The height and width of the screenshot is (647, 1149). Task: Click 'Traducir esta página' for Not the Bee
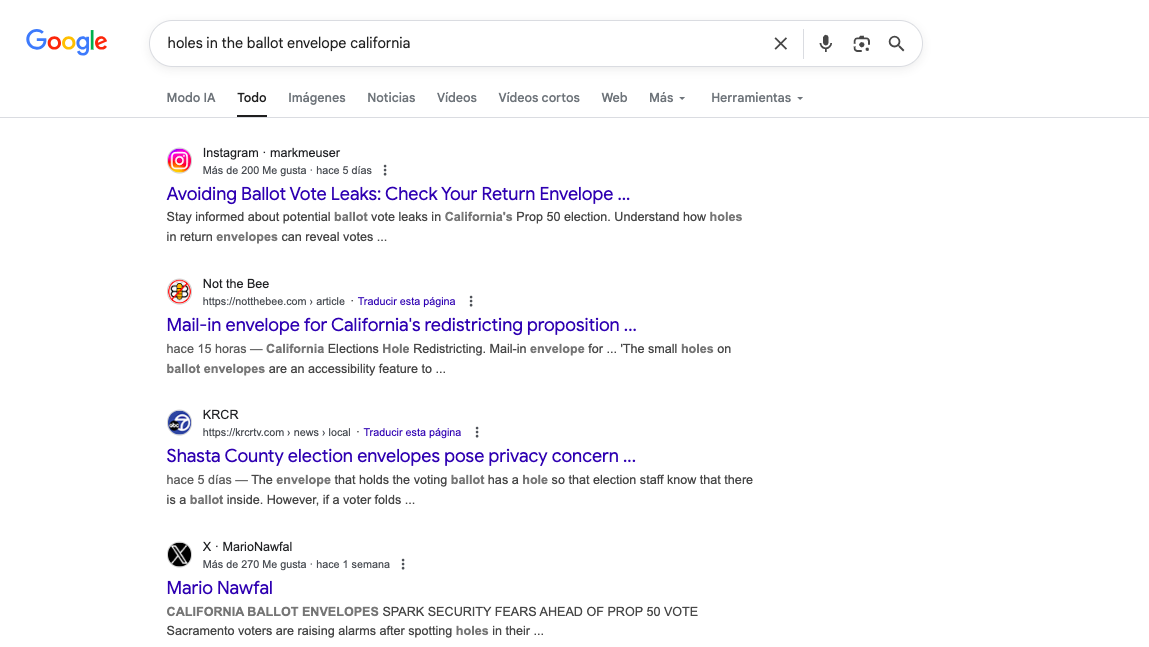coord(406,302)
